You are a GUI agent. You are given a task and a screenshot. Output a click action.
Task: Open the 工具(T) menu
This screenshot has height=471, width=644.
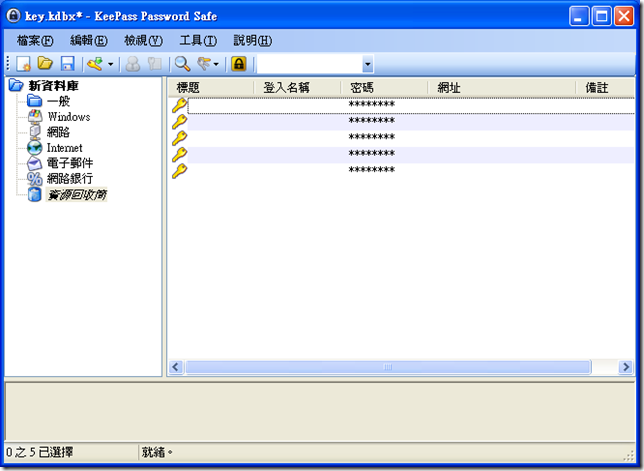(x=198, y=41)
